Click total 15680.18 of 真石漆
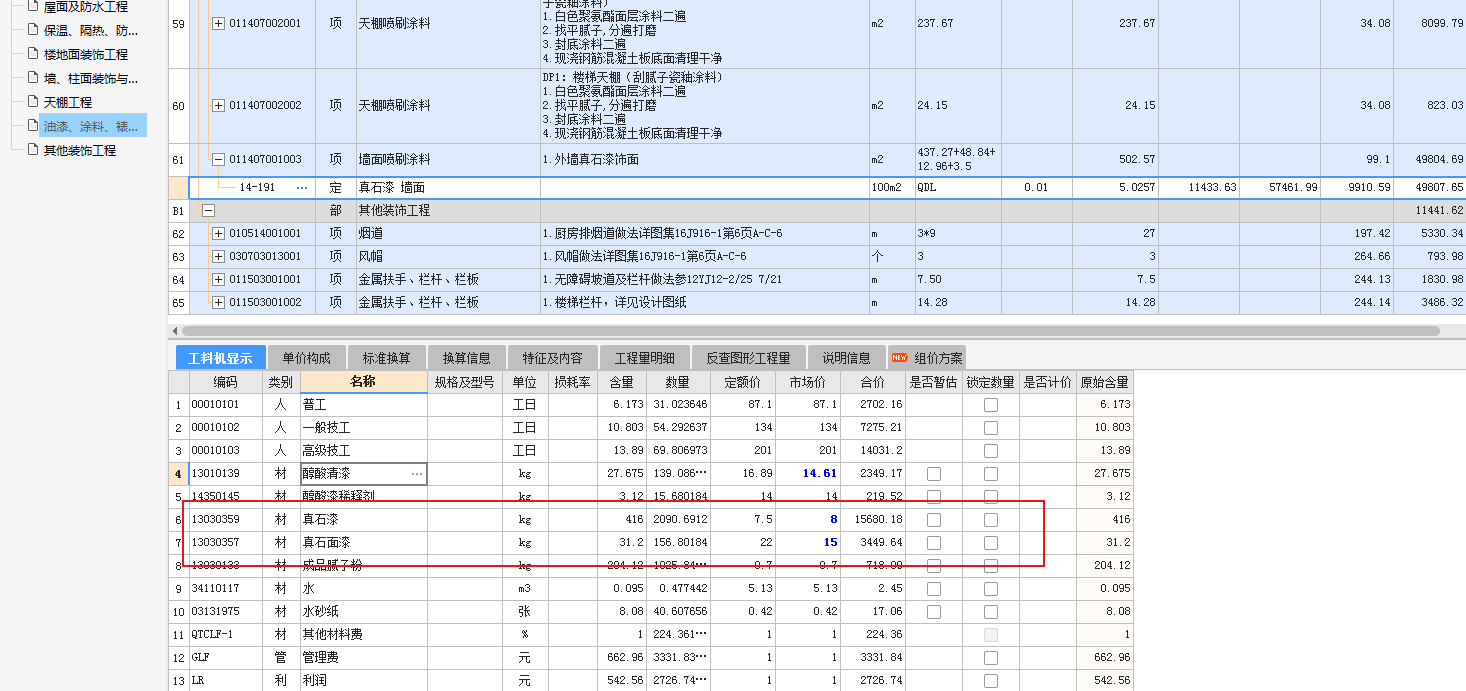This screenshot has height=691, width=1466. [x=872, y=520]
